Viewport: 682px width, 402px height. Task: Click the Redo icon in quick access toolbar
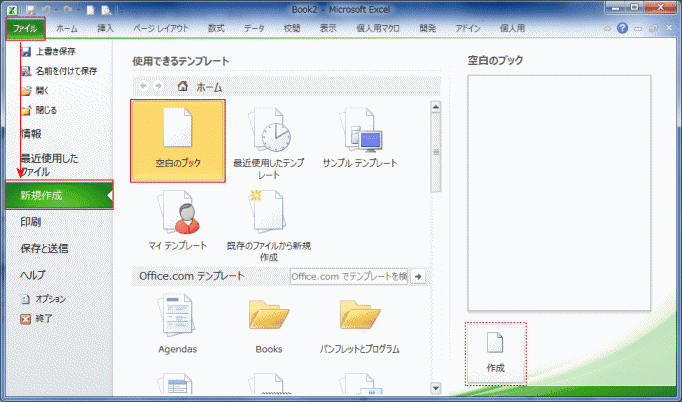(67, 10)
